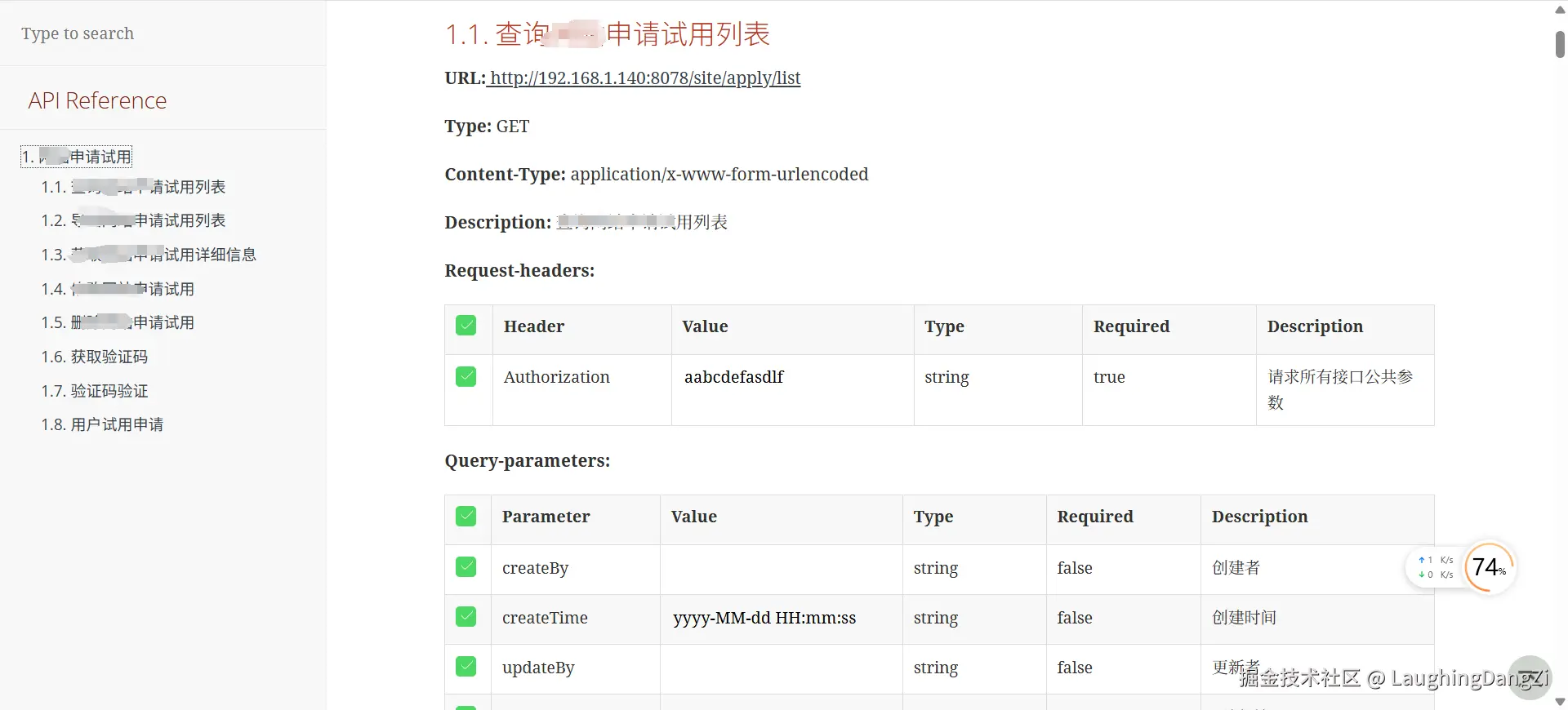Click the round floating button at bottom right
Image resolution: width=1568 pixels, height=710 pixels.
(x=1529, y=677)
